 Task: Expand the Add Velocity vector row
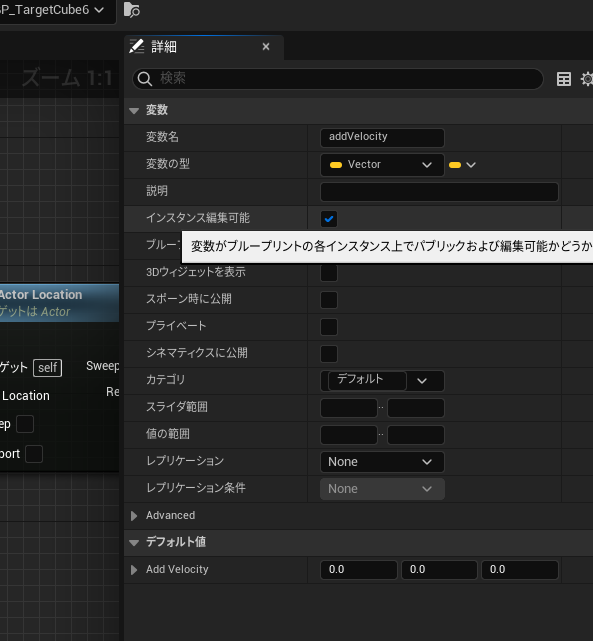[x=134, y=570]
